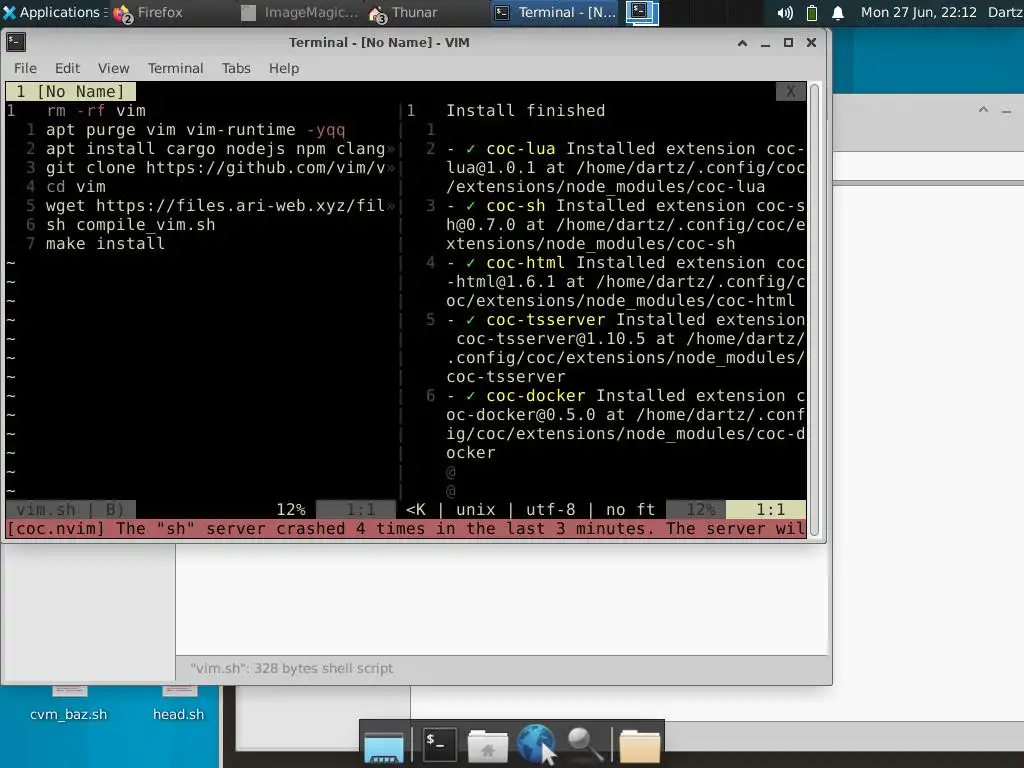Minimize the Terminal window
The width and height of the screenshot is (1024, 768).
pyautogui.click(x=765, y=43)
